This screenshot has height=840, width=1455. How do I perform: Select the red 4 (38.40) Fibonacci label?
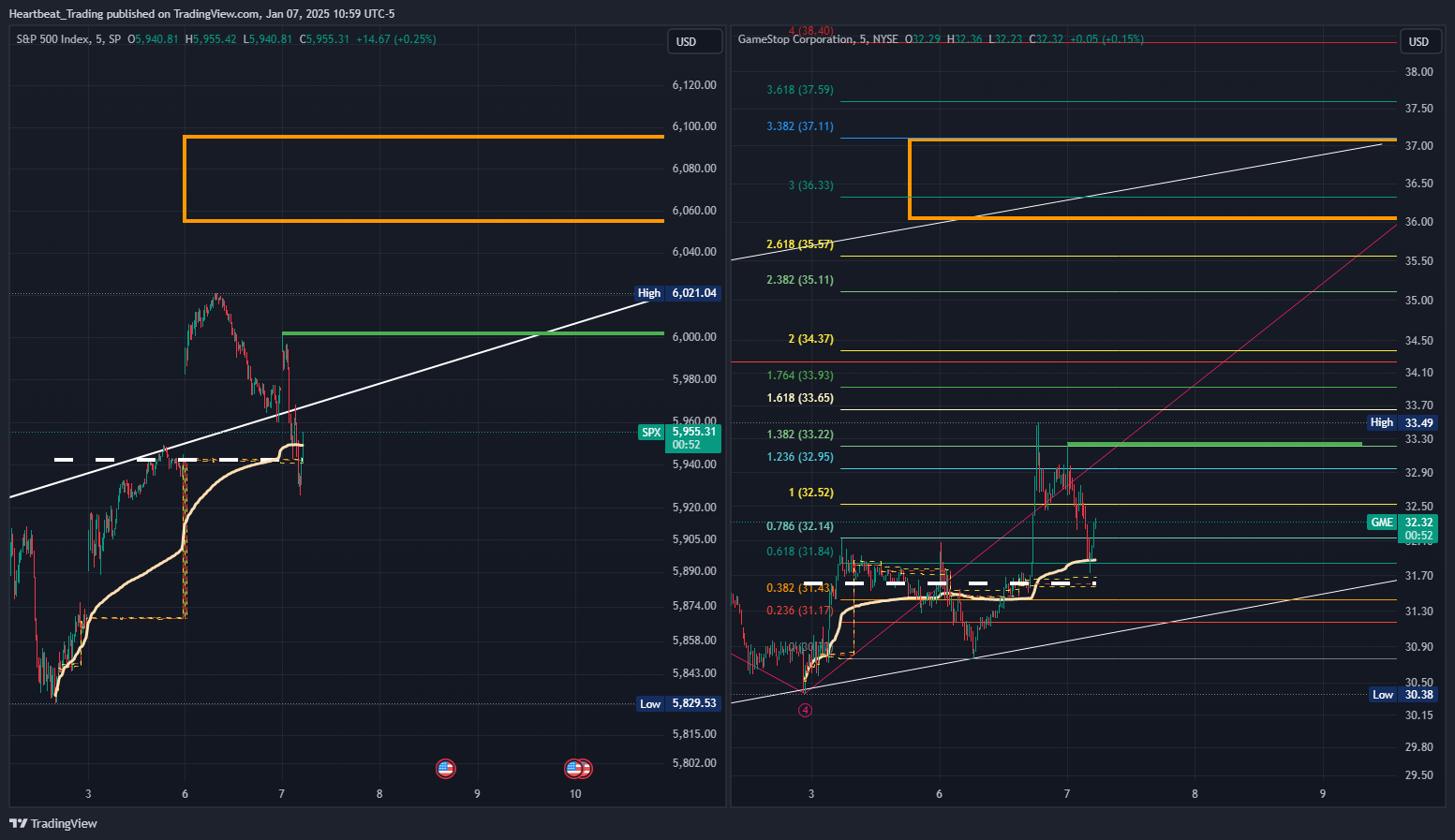tap(811, 31)
